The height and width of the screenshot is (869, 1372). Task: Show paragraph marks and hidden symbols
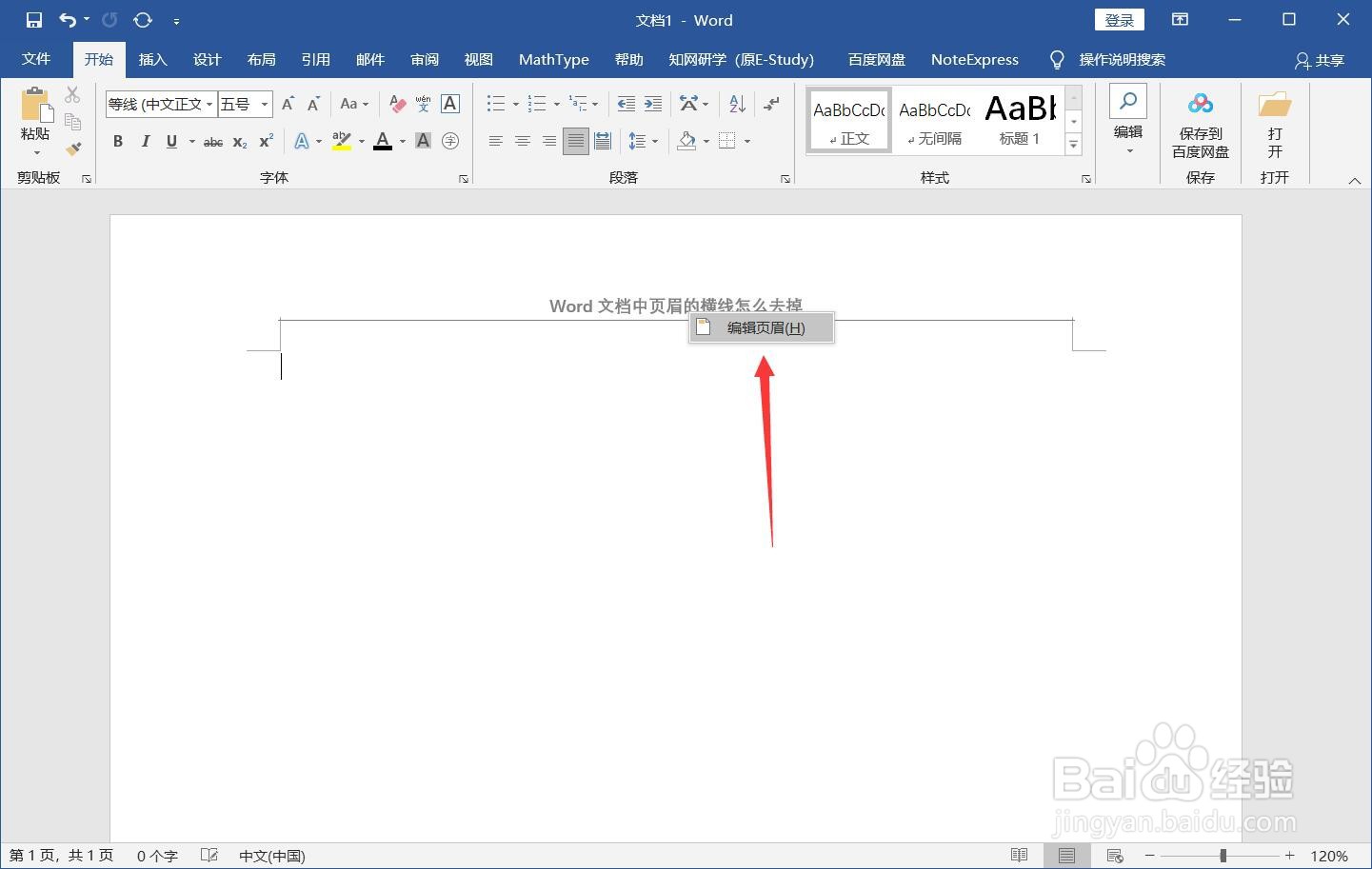[x=772, y=104]
